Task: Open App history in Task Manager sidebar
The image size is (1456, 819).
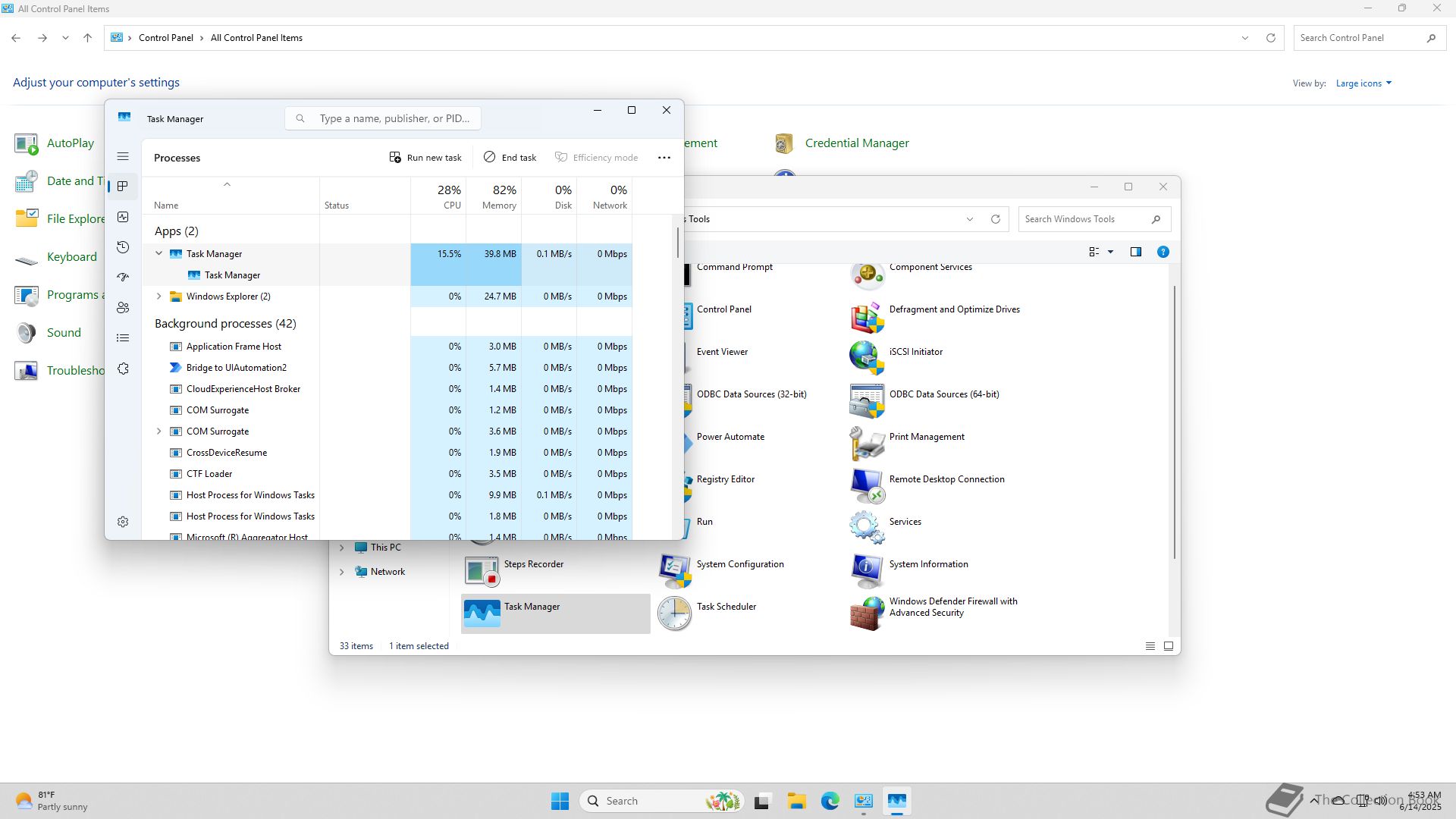Action: point(123,247)
